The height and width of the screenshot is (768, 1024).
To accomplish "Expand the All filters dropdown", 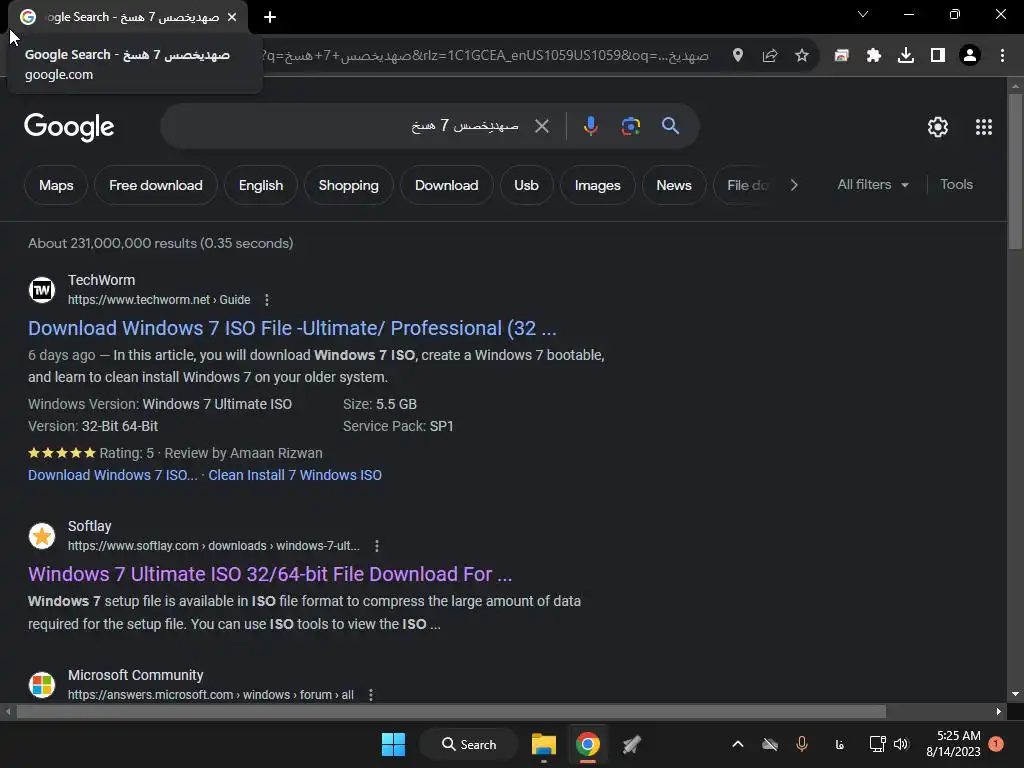I will (x=873, y=185).
